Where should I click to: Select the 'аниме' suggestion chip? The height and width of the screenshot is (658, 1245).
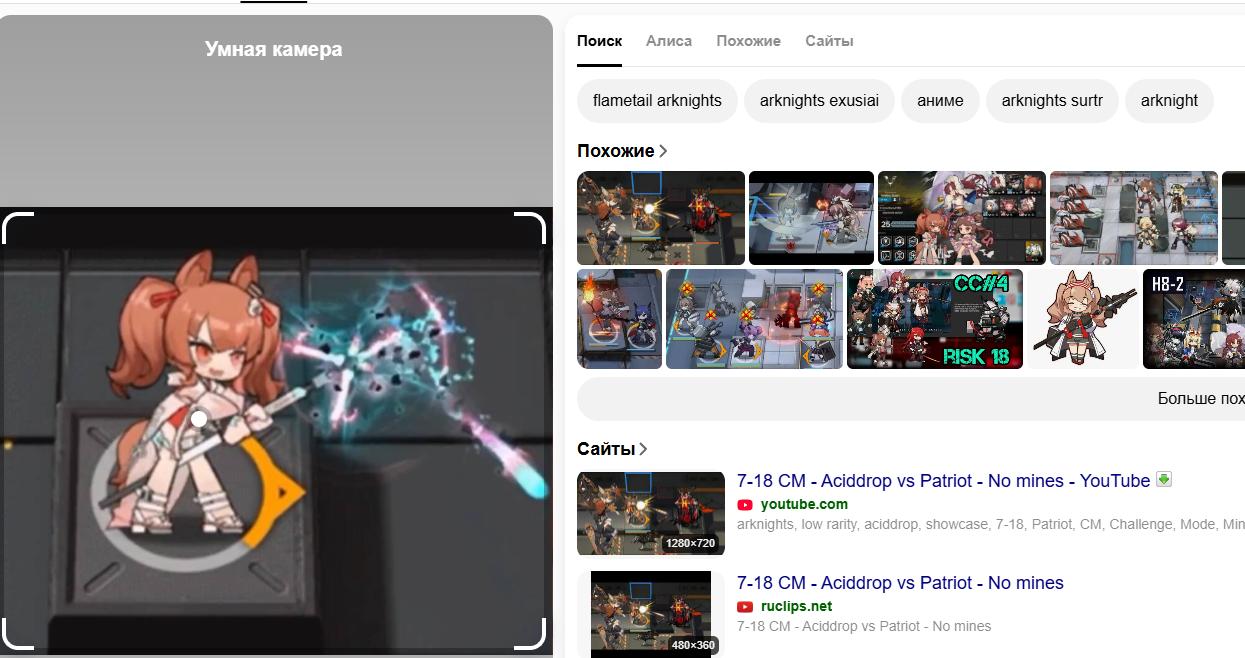point(940,101)
